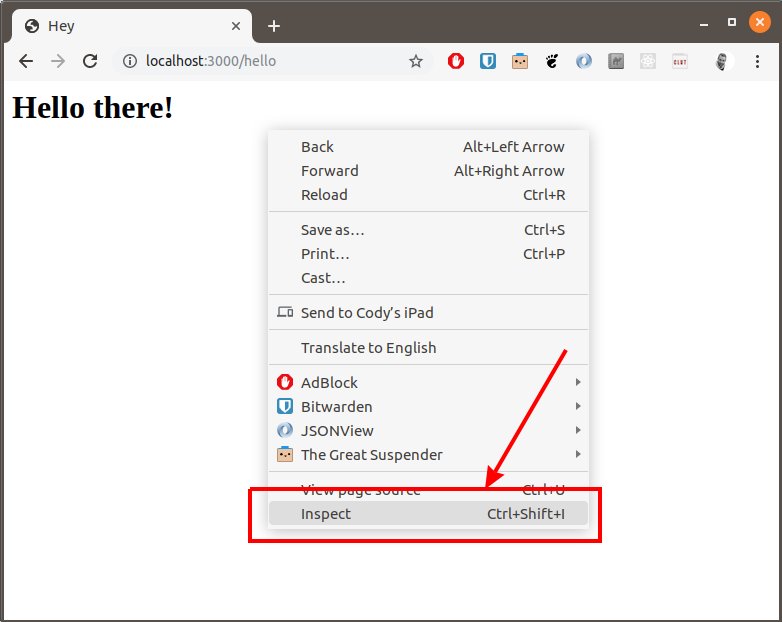Open a new tab with plus button
Viewport: 782px width, 622px height.
[x=274, y=26]
